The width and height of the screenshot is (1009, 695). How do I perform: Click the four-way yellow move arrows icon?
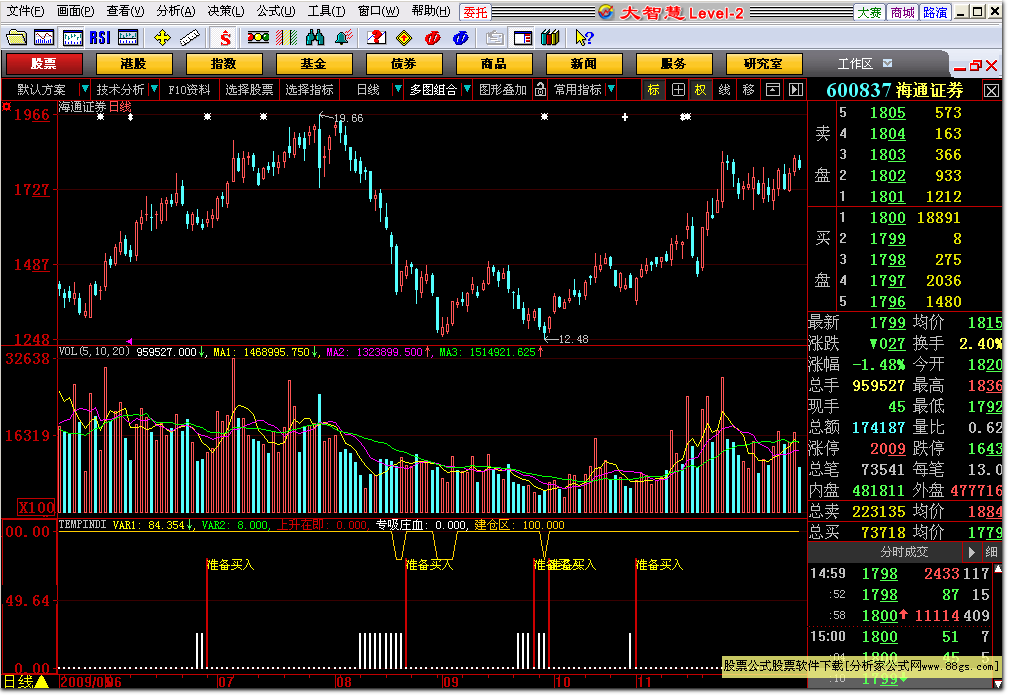tap(162, 38)
